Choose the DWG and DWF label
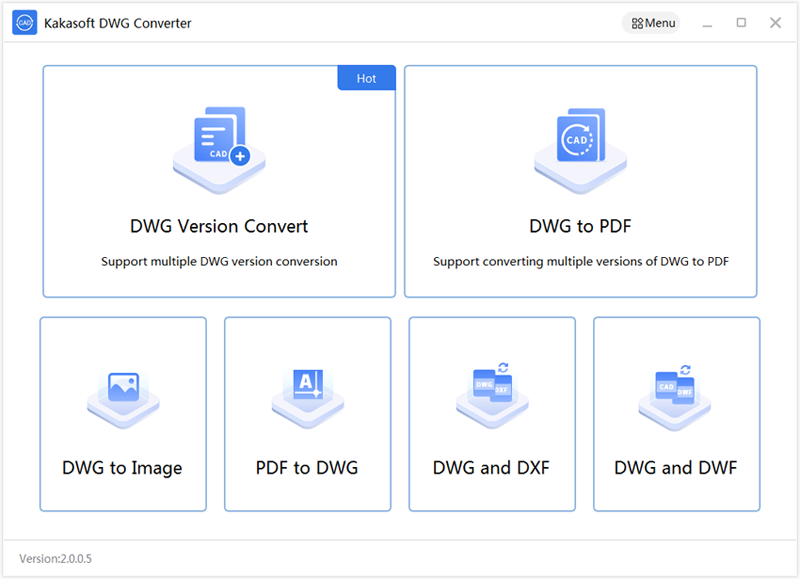Image resolution: width=800 pixels, height=579 pixels. point(676,468)
